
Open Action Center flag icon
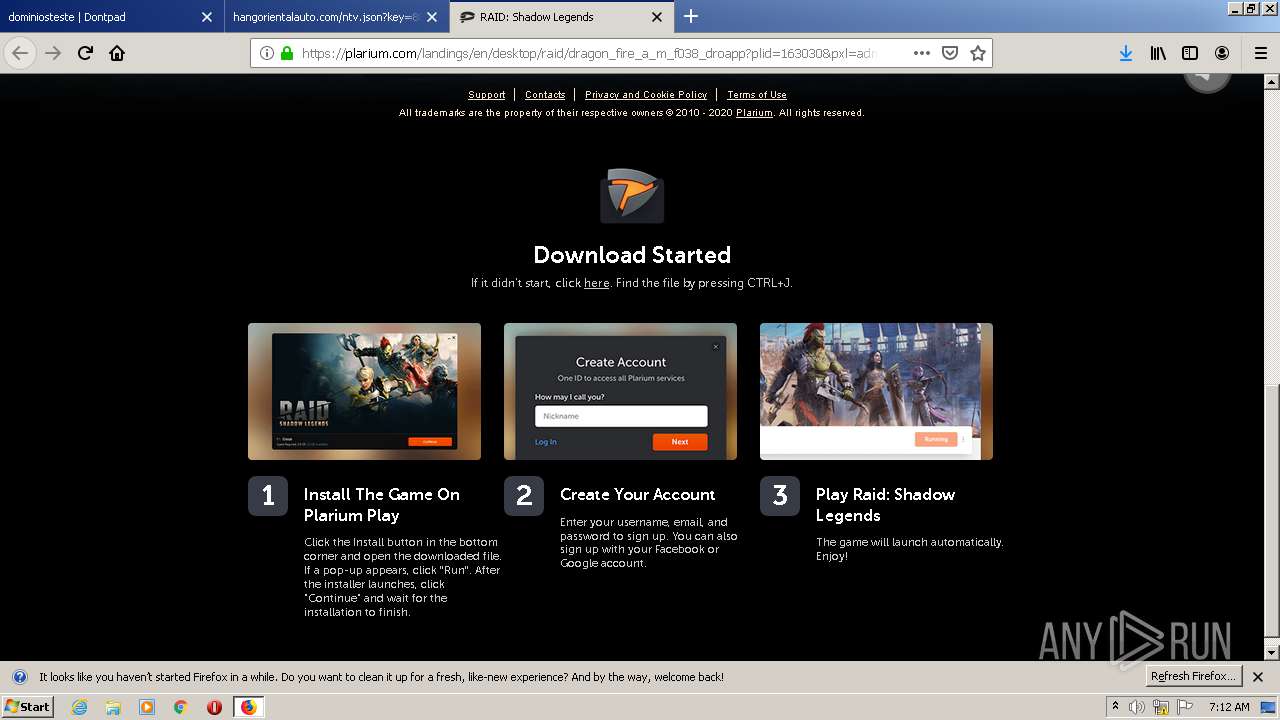click(x=1184, y=707)
